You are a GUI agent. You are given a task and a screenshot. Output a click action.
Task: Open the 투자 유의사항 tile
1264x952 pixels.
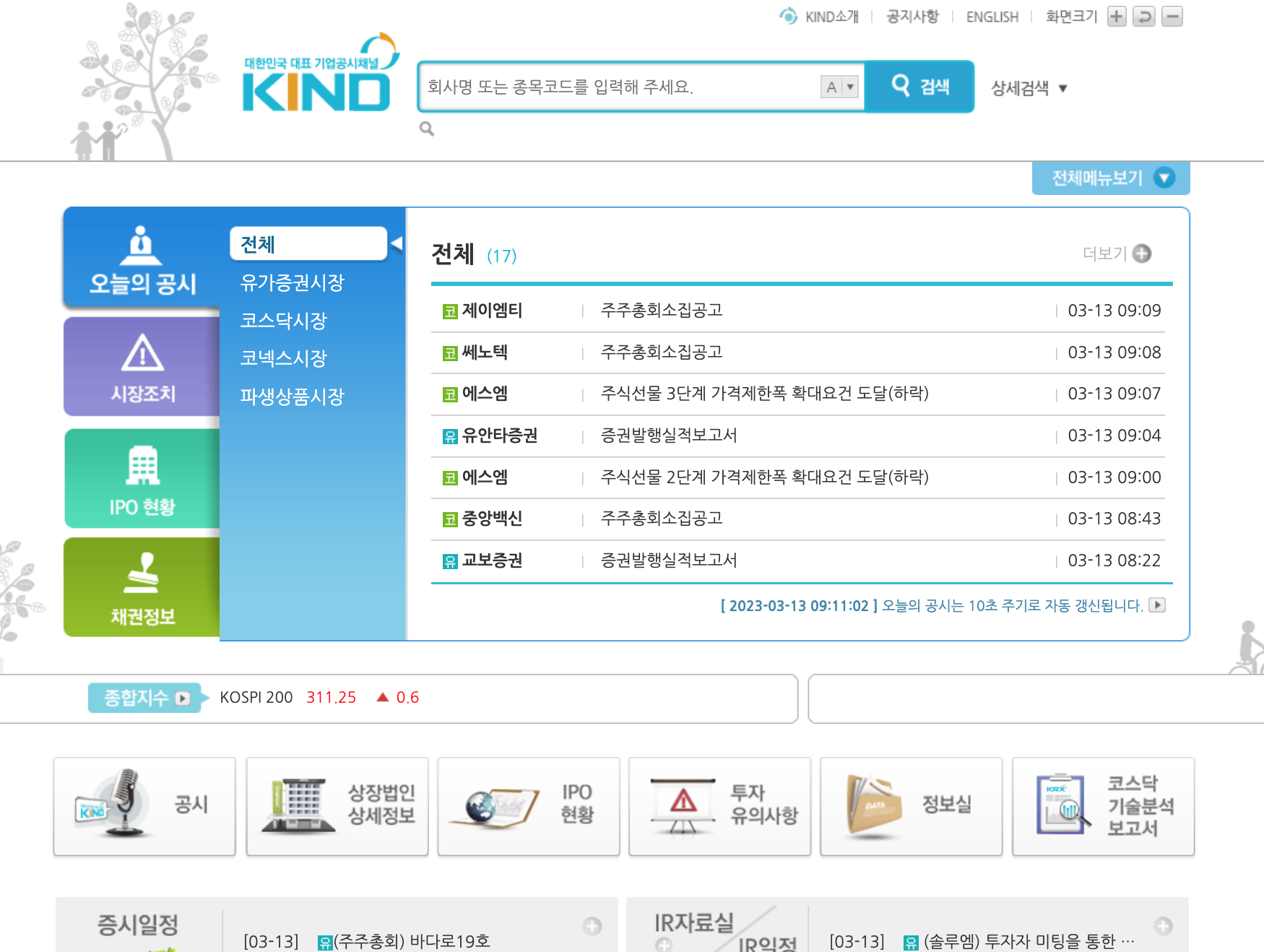(x=720, y=806)
